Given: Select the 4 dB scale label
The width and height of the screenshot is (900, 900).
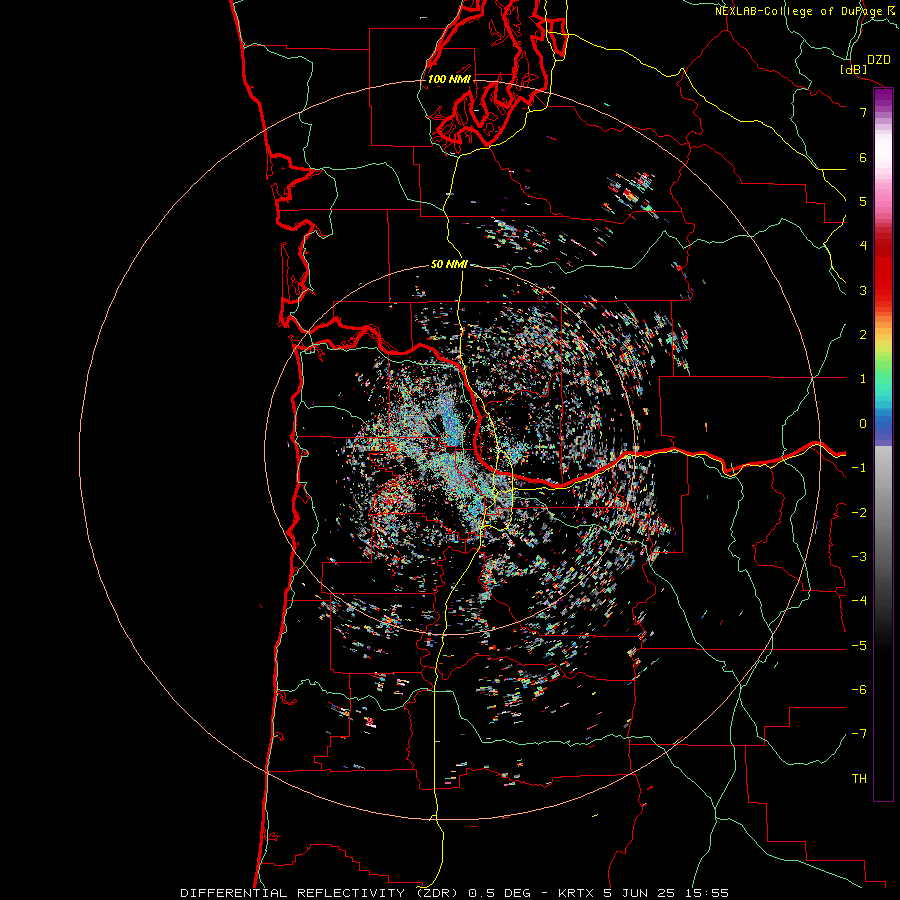Looking at the screenshot, I should [863, 246].
